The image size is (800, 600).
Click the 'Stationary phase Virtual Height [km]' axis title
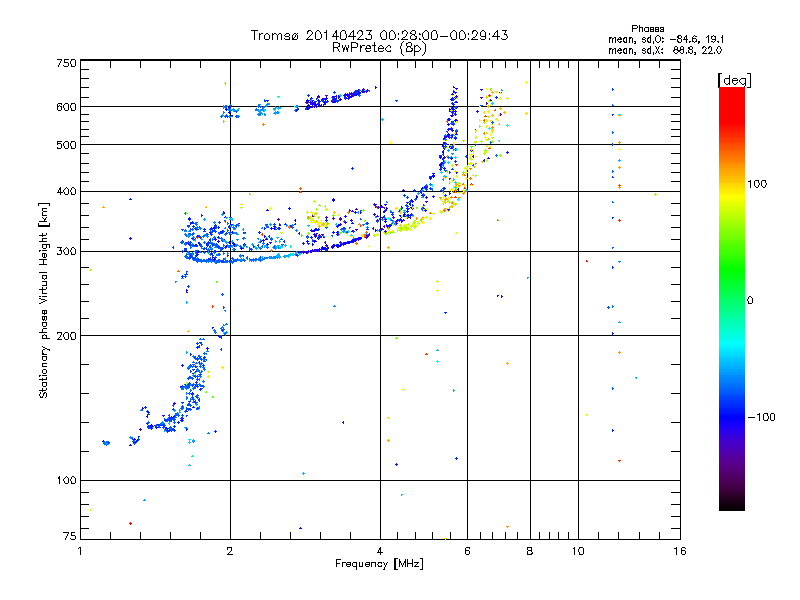point(44,301)
